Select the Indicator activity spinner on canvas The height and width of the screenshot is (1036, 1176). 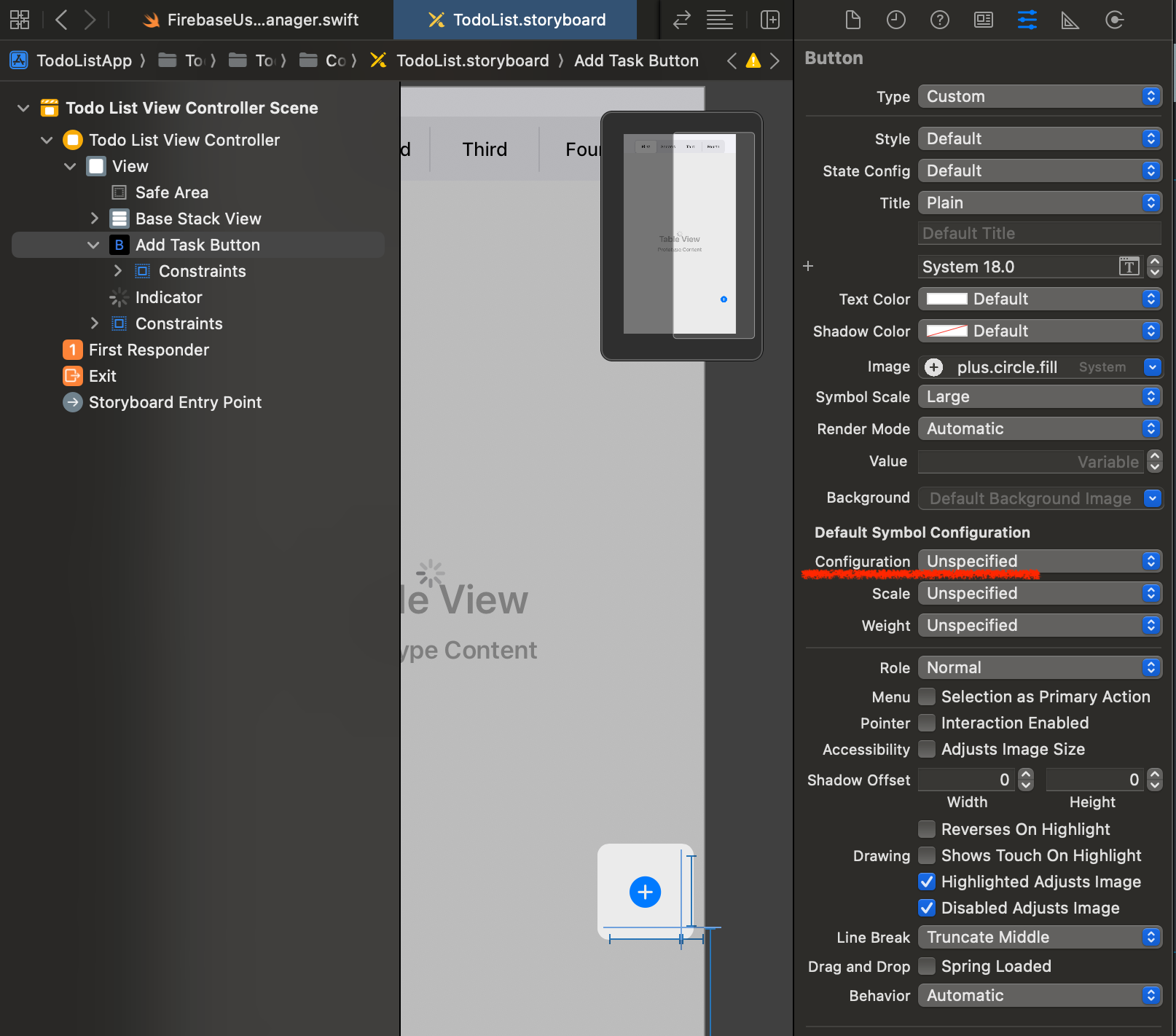tap(431, 573)
